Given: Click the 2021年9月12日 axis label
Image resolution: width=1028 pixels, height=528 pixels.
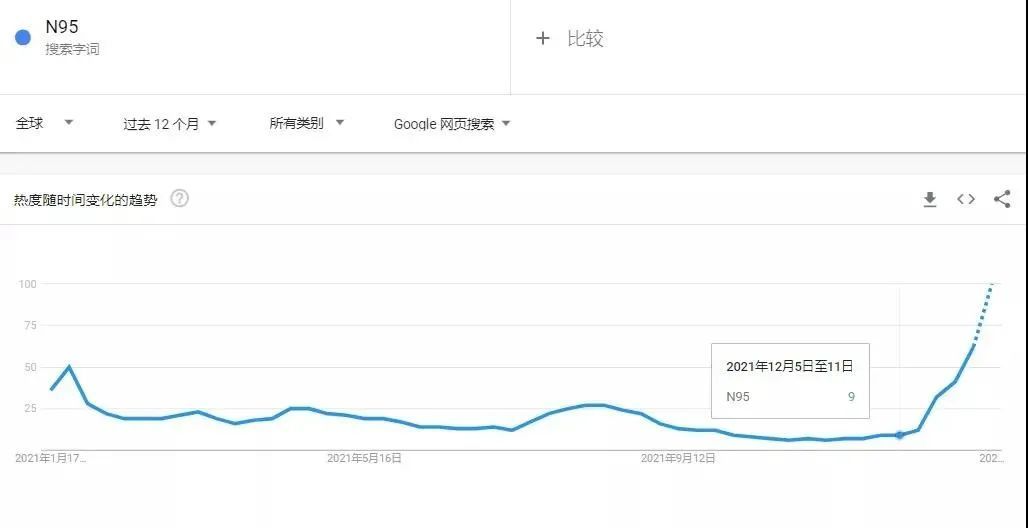Looking at the screenshot, I should point(678,458).
